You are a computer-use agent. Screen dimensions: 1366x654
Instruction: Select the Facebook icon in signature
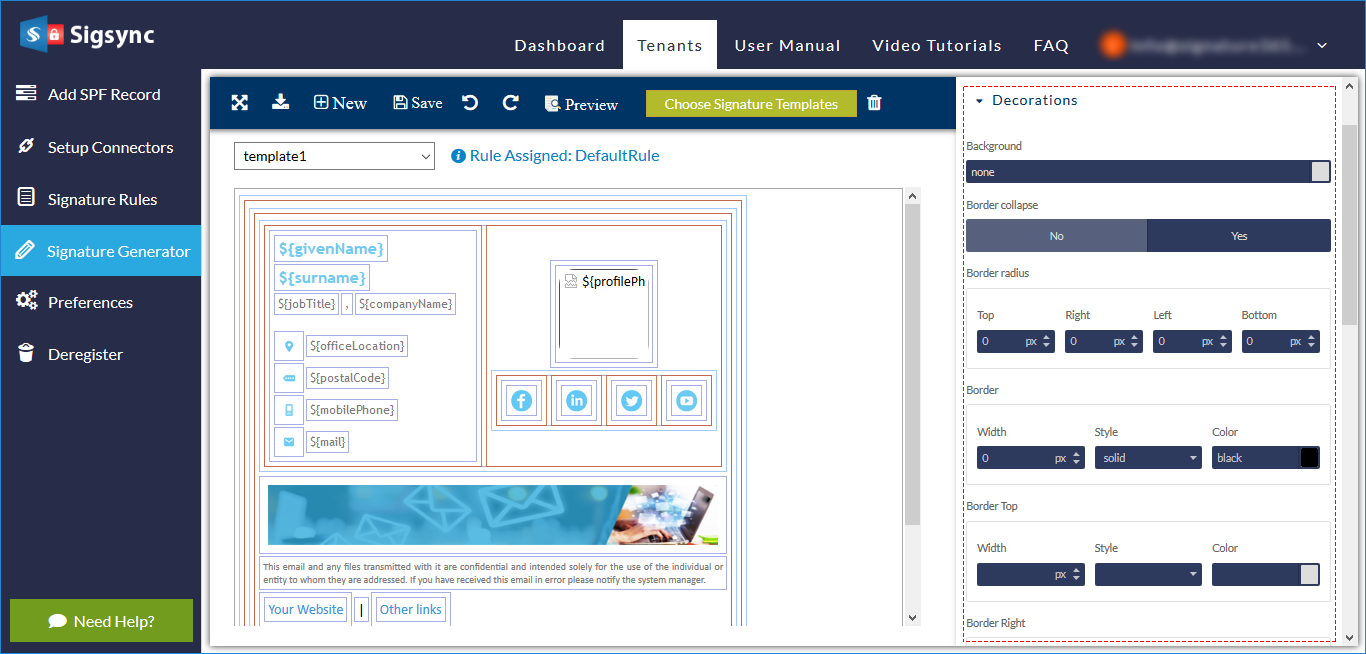click(521, 401)
